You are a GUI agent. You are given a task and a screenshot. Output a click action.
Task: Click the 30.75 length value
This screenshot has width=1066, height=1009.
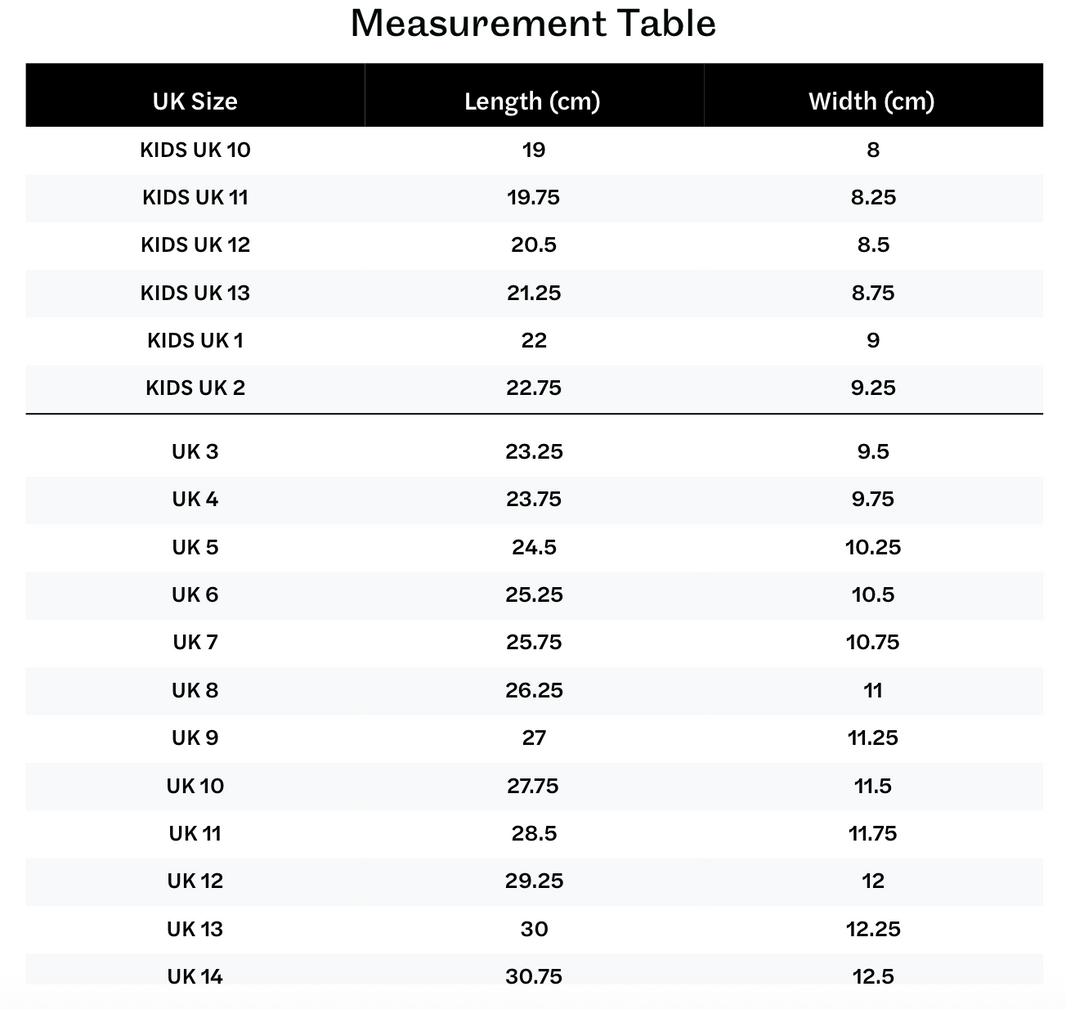(533, 976)
